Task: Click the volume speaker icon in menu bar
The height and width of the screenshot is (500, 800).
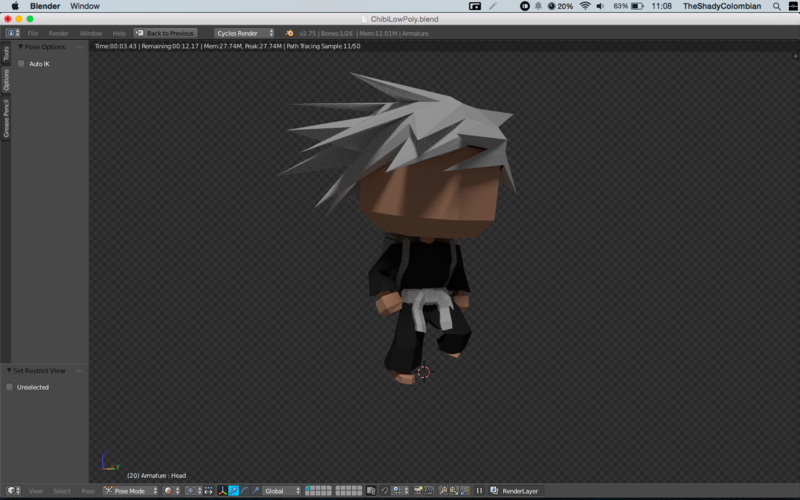Action: (x=601, y=6)
